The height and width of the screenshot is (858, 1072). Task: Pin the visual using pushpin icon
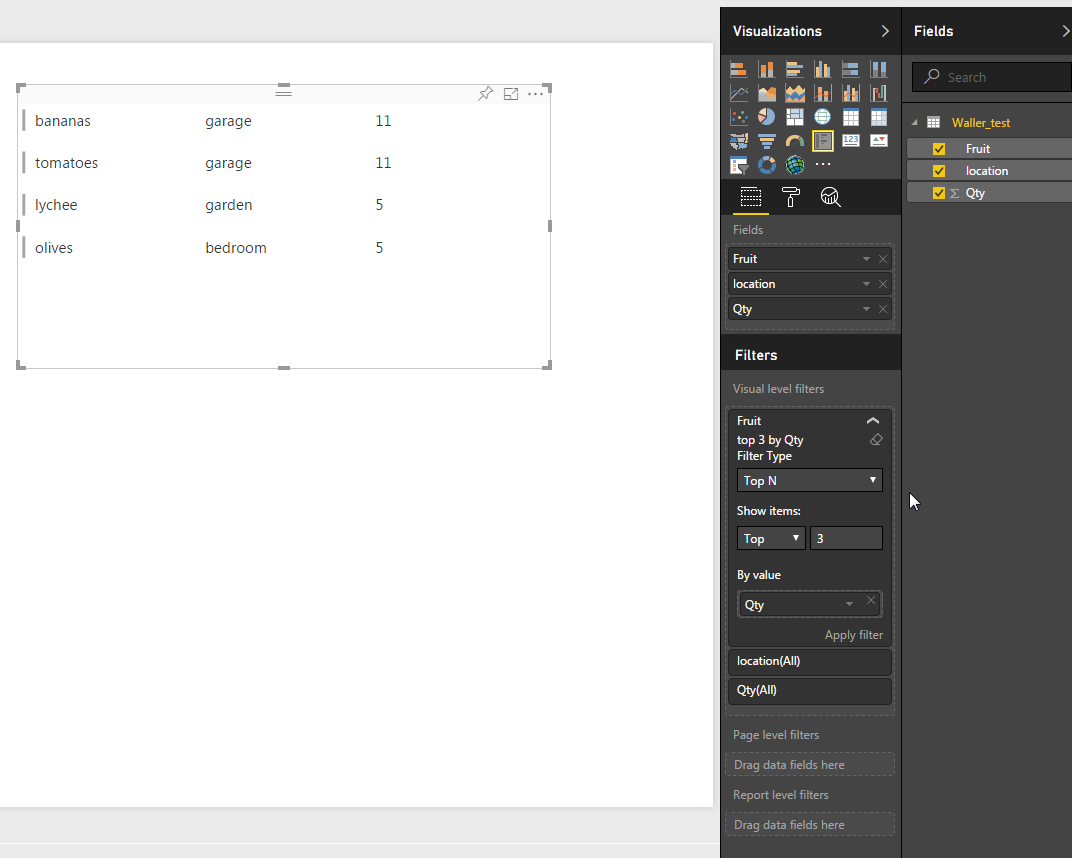(485, 94)
